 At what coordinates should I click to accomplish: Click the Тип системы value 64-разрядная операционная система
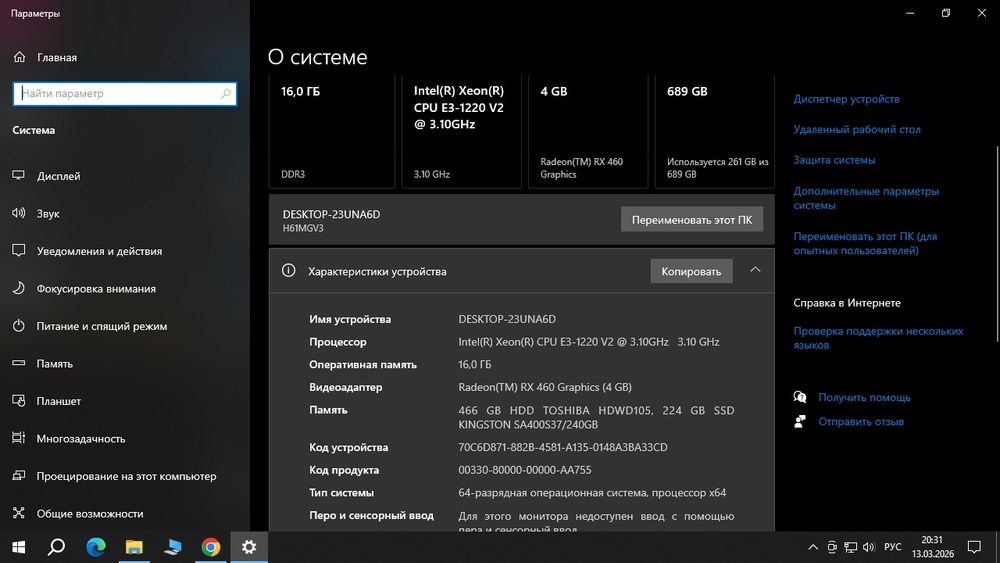[592, 493]
